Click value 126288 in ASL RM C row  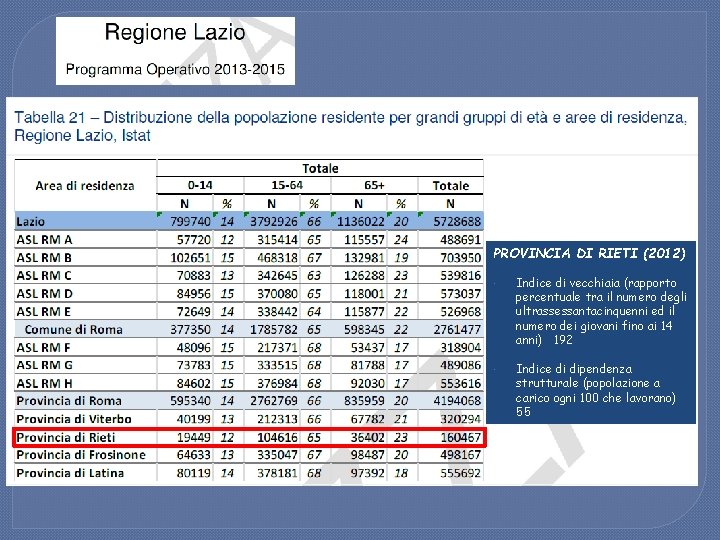(x=364, y=276)
